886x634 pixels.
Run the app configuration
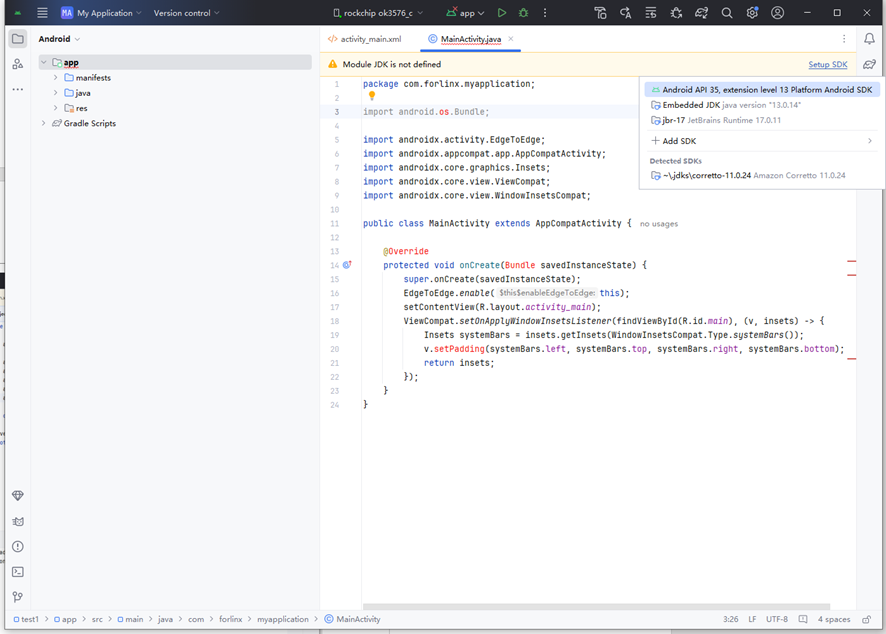(x=501, y=13)
